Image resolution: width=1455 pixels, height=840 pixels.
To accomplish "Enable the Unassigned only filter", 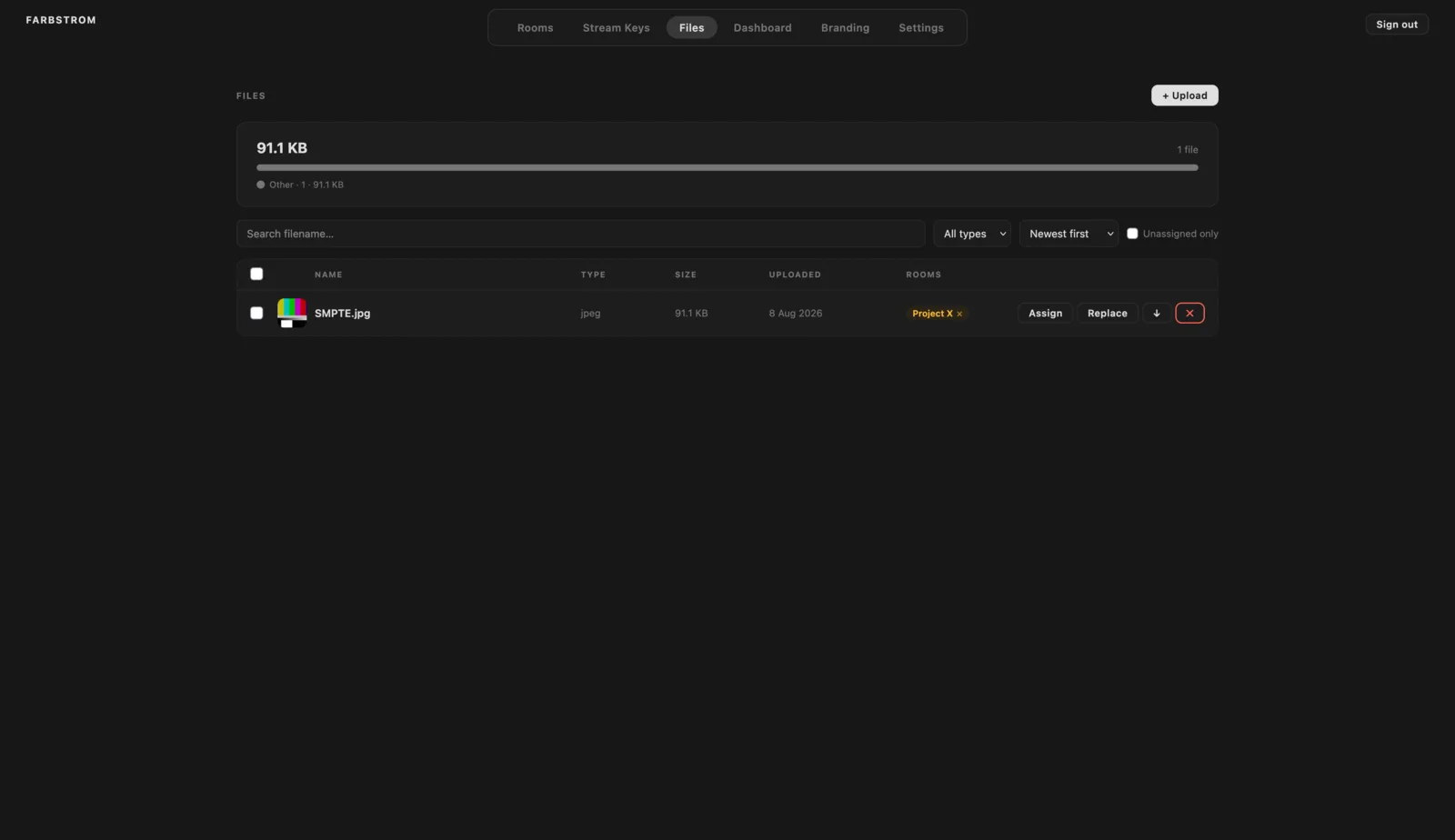I will pos(1132,234).
